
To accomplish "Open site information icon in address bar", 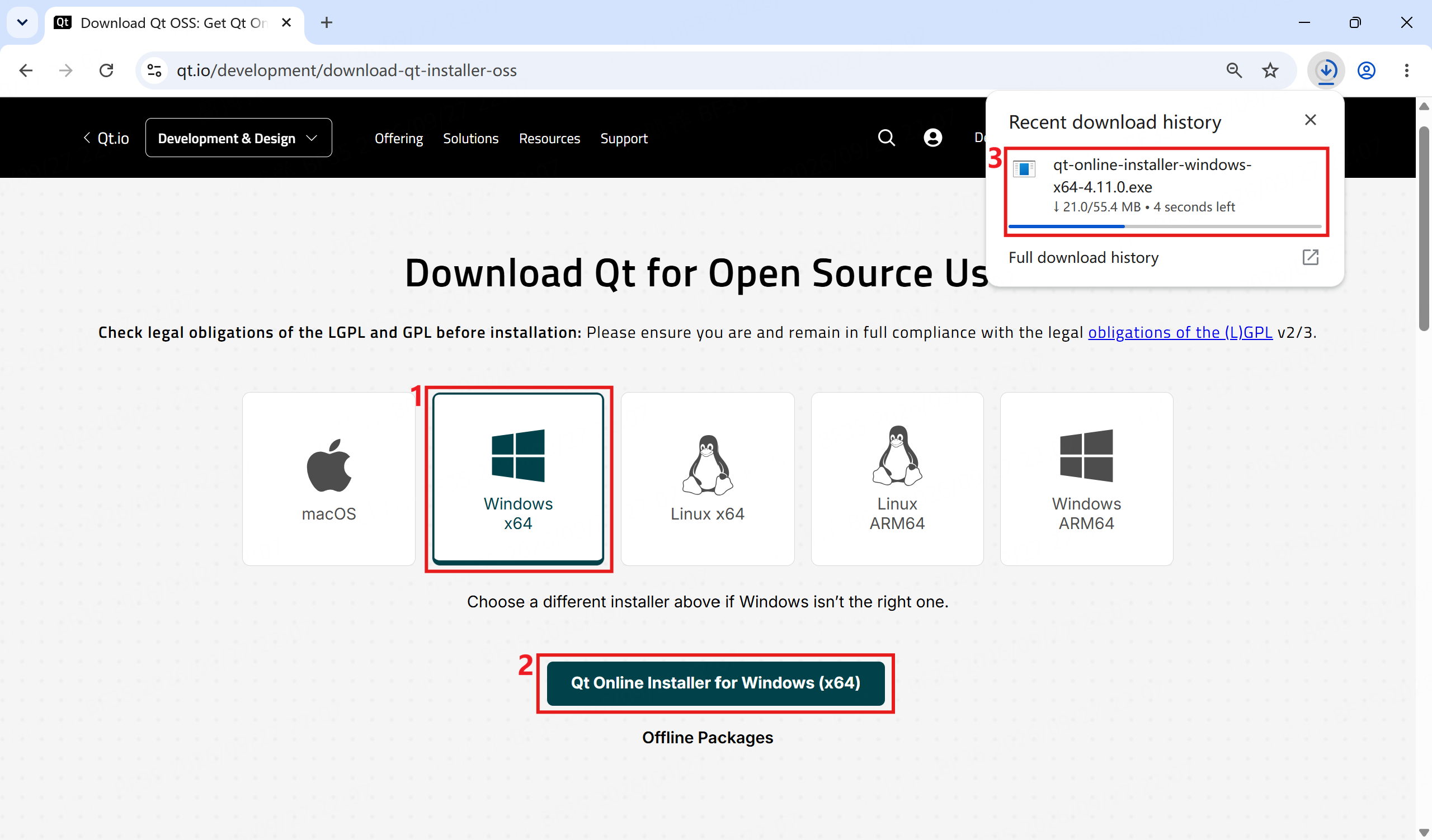I will tap(154, 70).
